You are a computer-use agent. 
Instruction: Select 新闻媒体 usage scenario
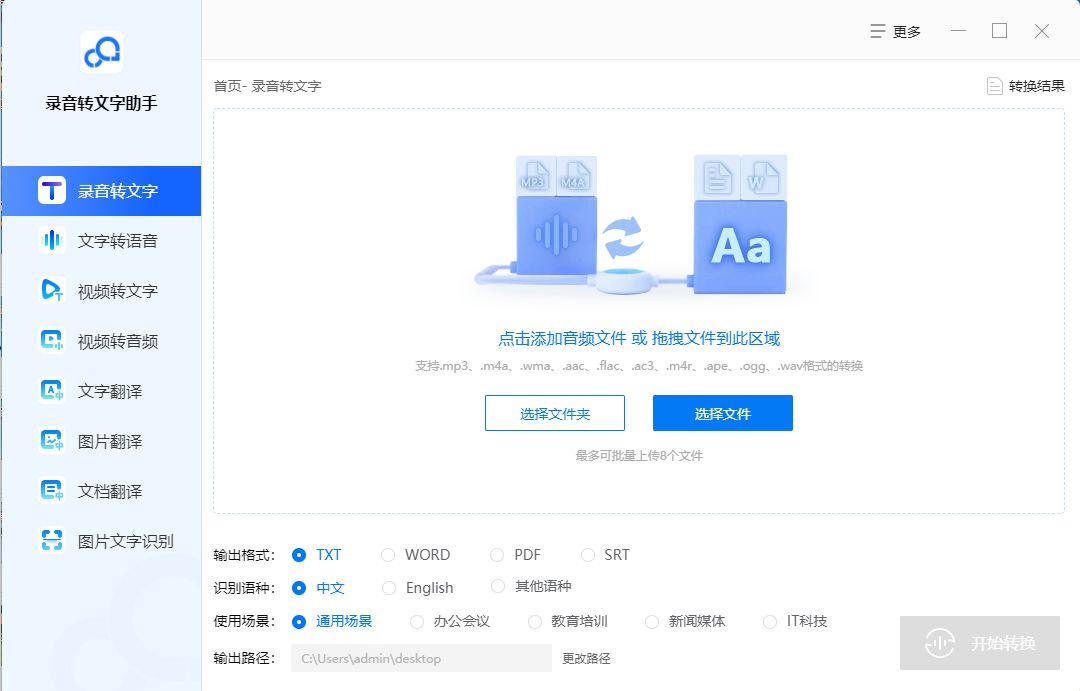coord(685,621)
